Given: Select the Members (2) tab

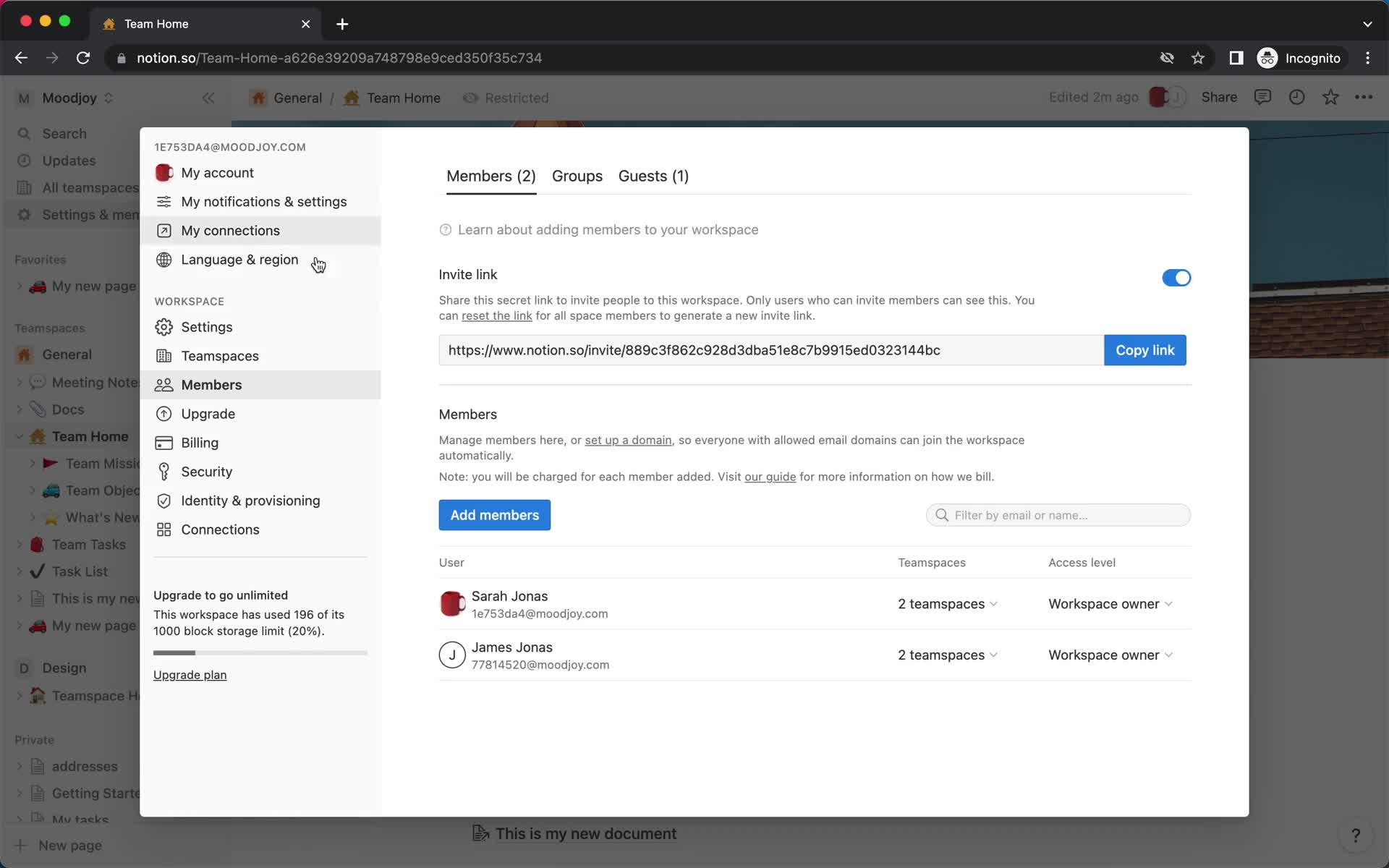Looking at the screenshot, I should click(491, 176).
